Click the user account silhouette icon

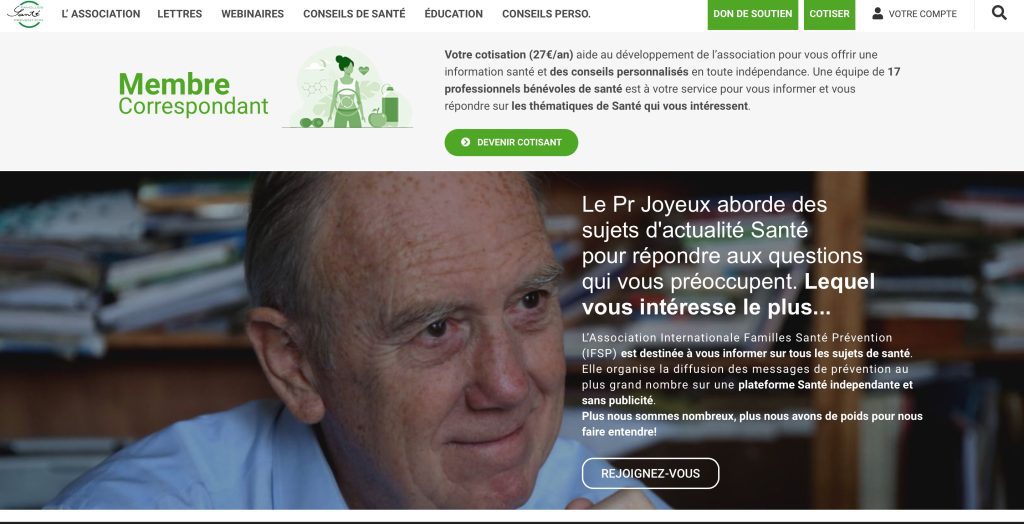(x=877, y=13)
